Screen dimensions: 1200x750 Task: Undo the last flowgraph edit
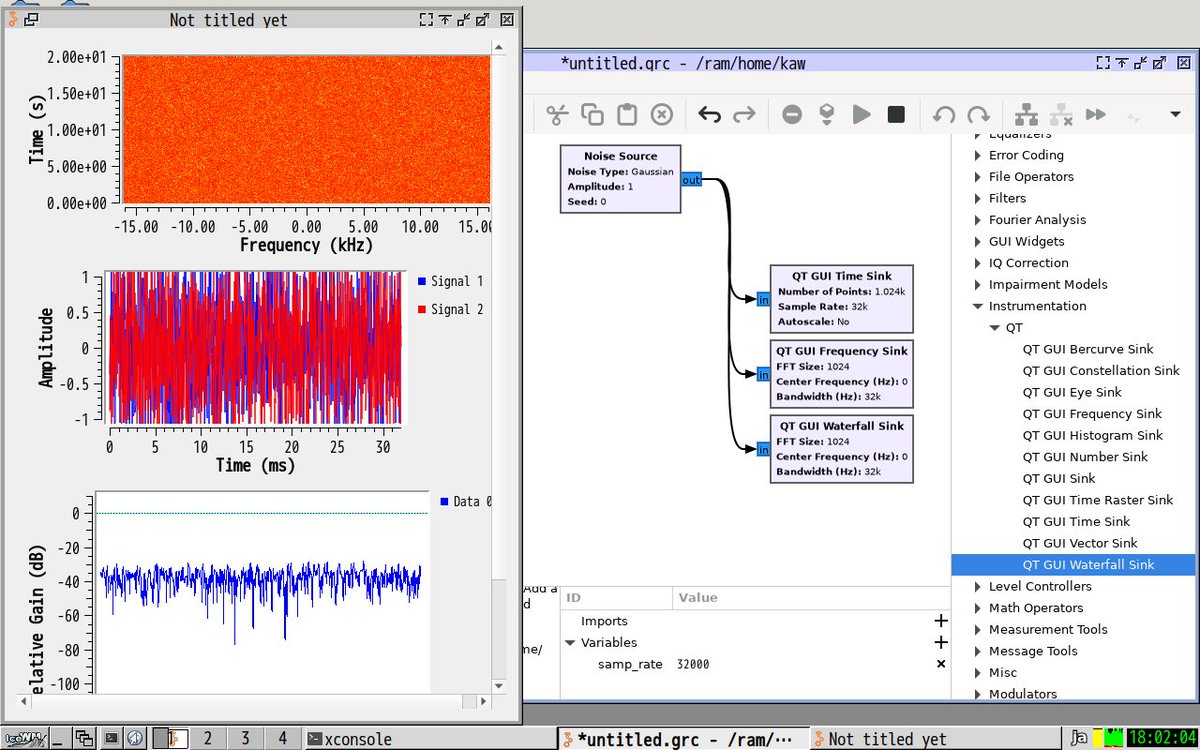(x=709, y=114)
